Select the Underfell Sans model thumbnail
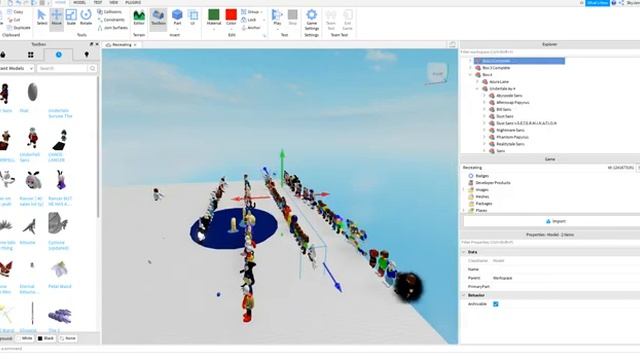Viewport: 640px width, 360px height. tap(32, 138)
